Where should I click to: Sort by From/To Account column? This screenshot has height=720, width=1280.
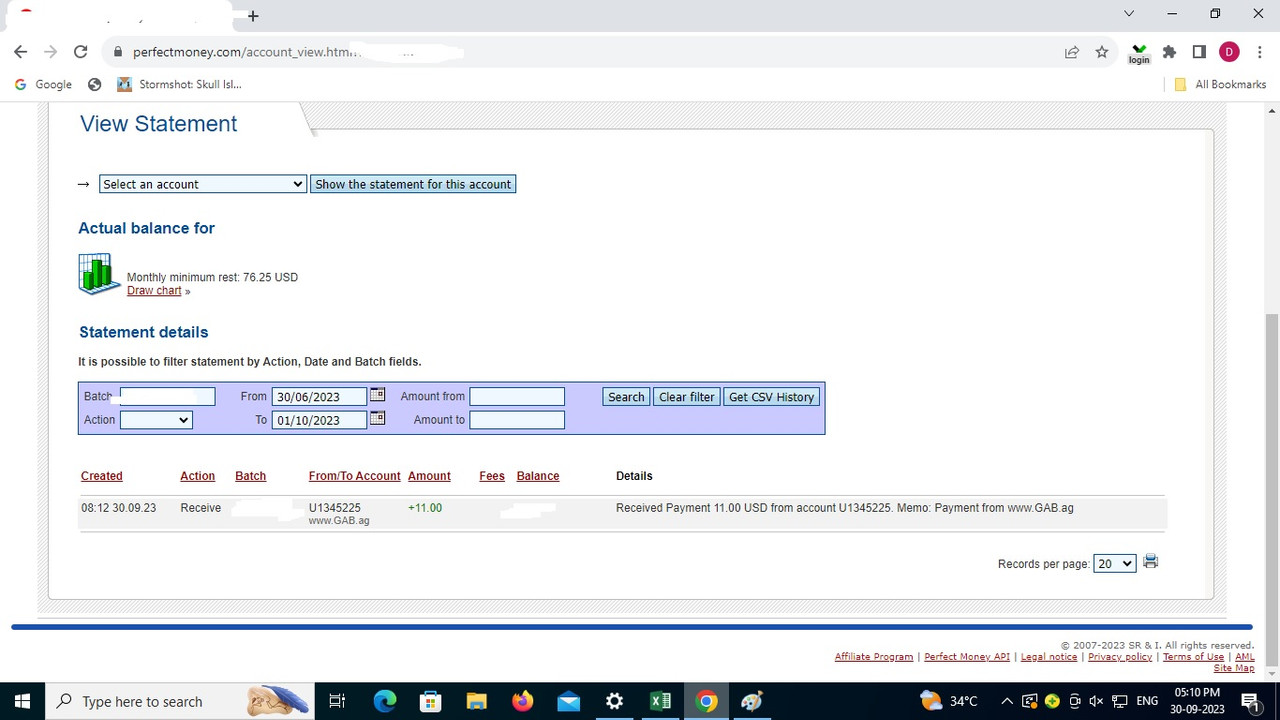pyautogui.click(x=355, y=476)
